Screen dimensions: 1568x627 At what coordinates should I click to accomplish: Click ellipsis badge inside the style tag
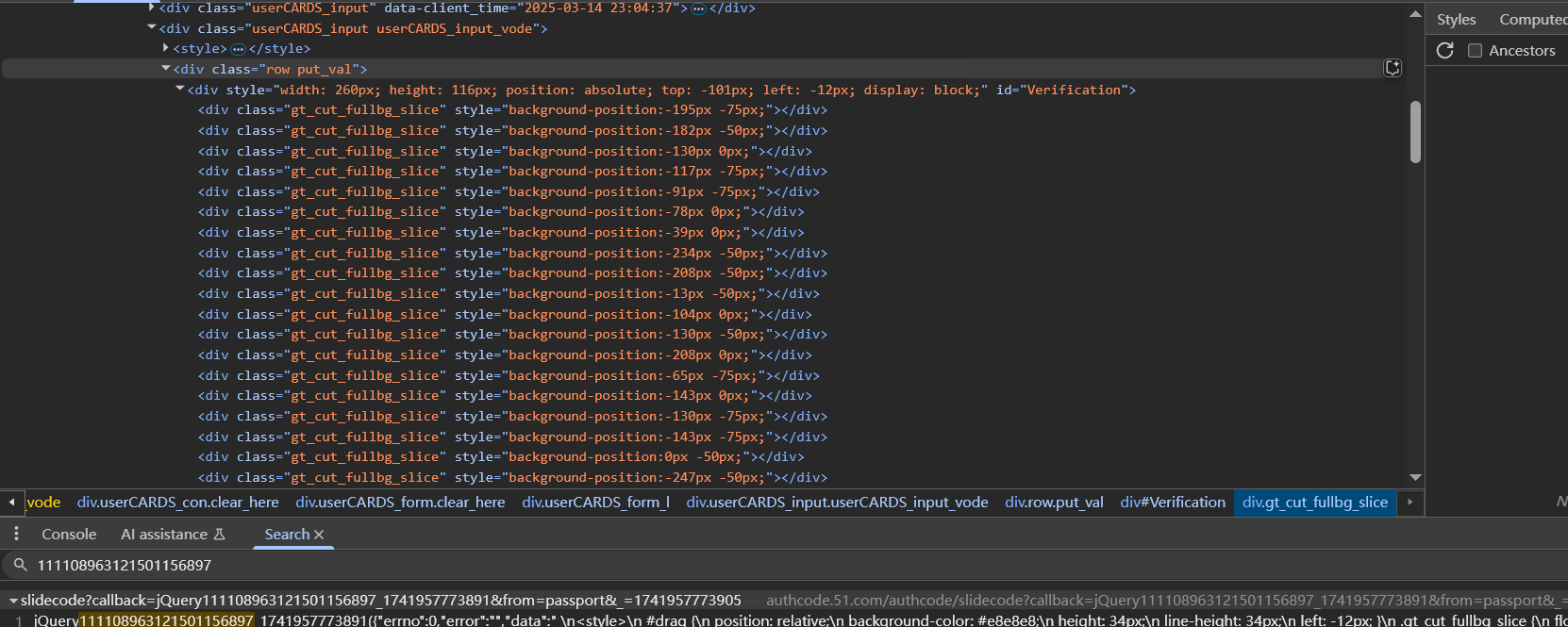point(238,49)
